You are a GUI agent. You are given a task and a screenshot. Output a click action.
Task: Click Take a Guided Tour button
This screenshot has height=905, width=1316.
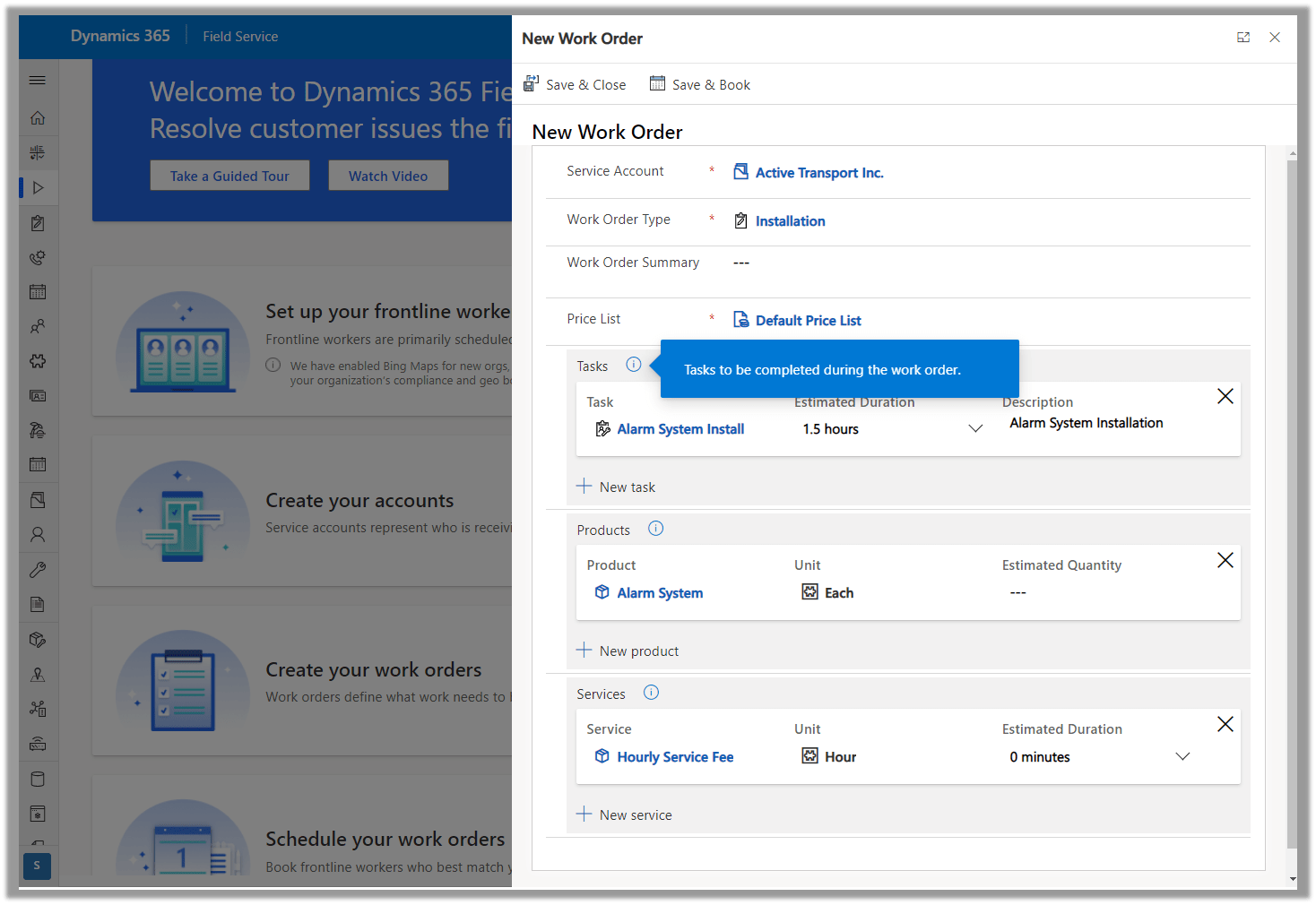pos(229,176)
